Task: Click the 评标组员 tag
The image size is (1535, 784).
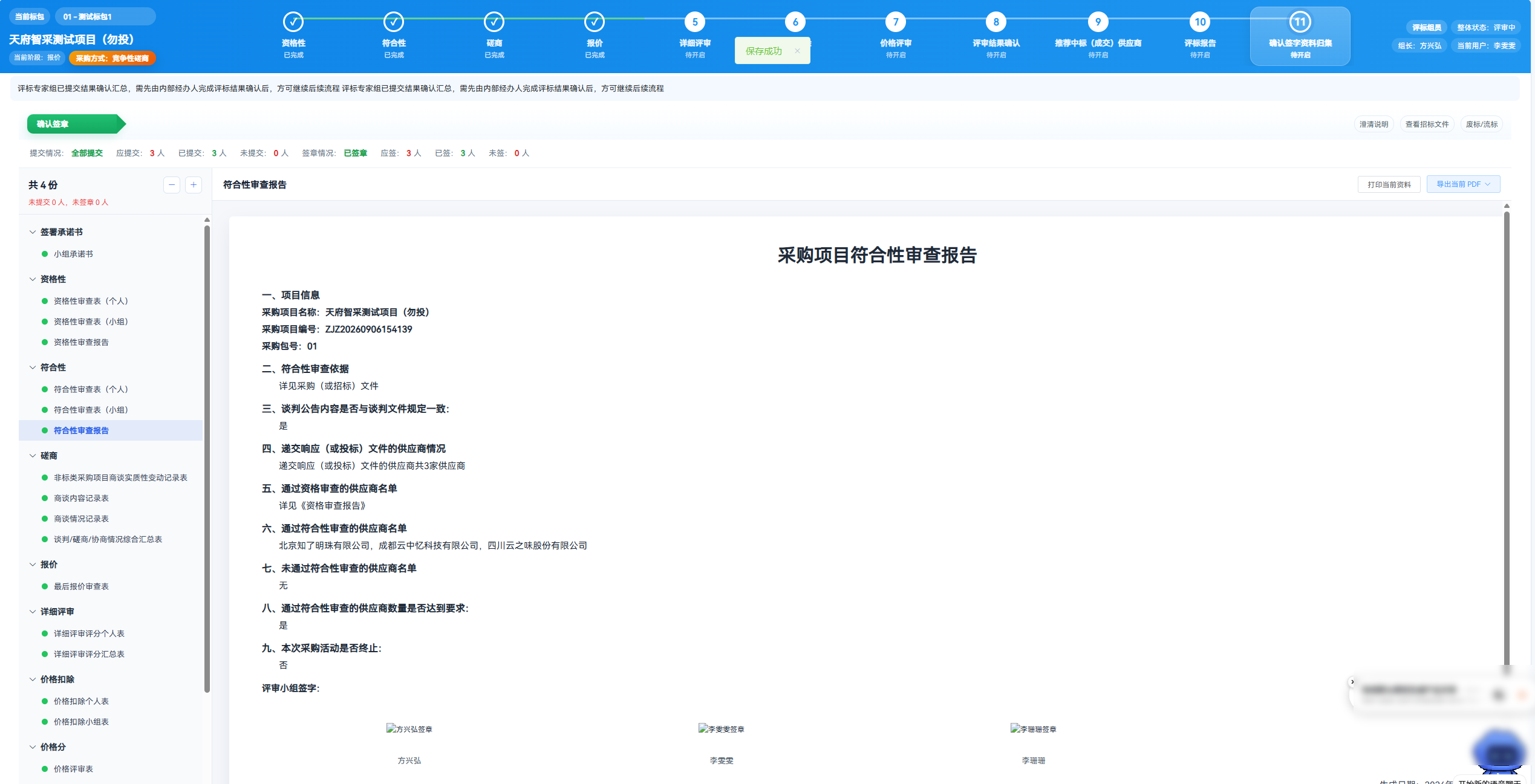Action: pyautogui.click(x=1426, y=28)
